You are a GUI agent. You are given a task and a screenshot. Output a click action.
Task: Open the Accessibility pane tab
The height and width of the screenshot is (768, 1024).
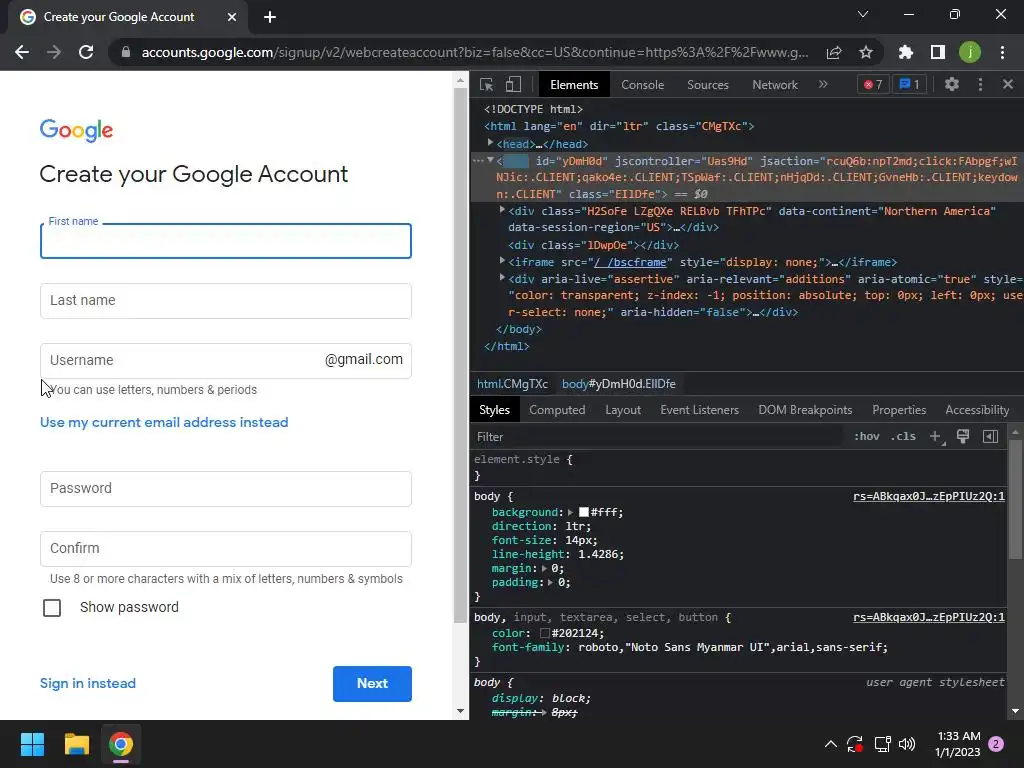(977, 409)
